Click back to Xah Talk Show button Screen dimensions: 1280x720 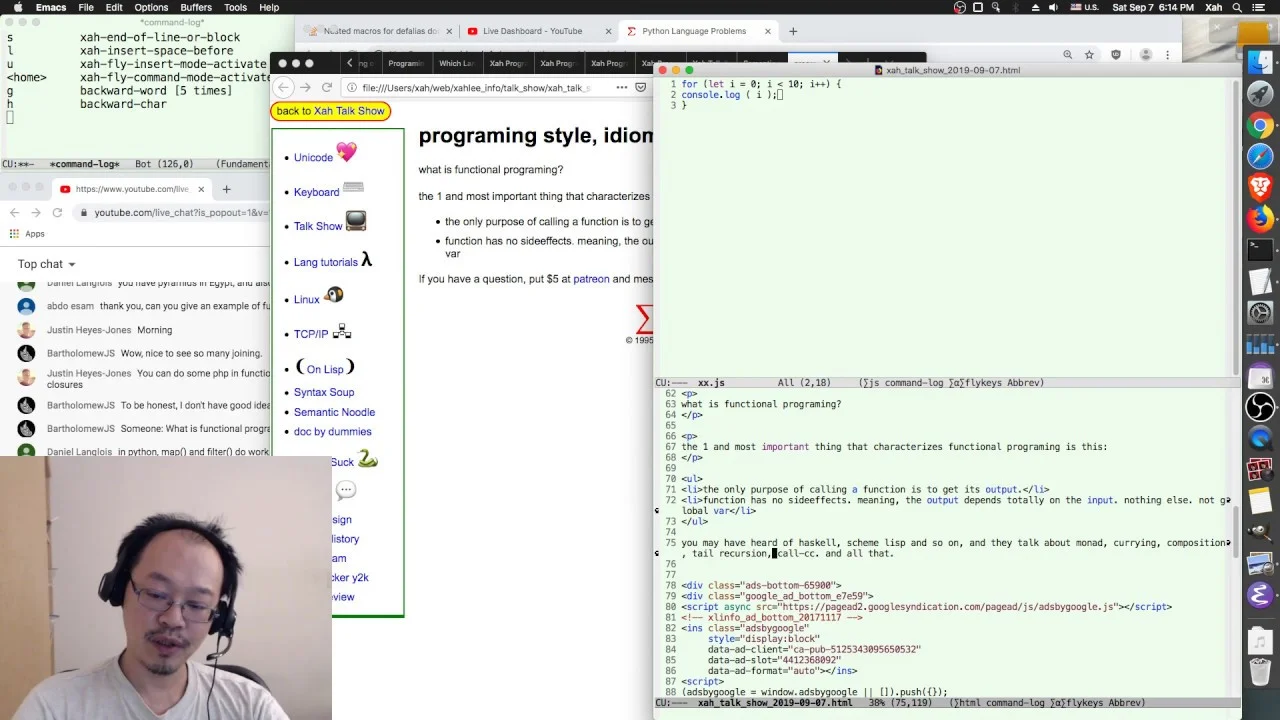tap(330, 111)
